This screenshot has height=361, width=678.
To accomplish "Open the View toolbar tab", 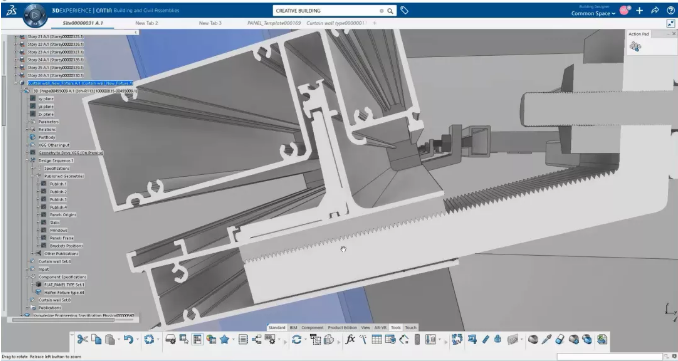I will pos(365,328).
